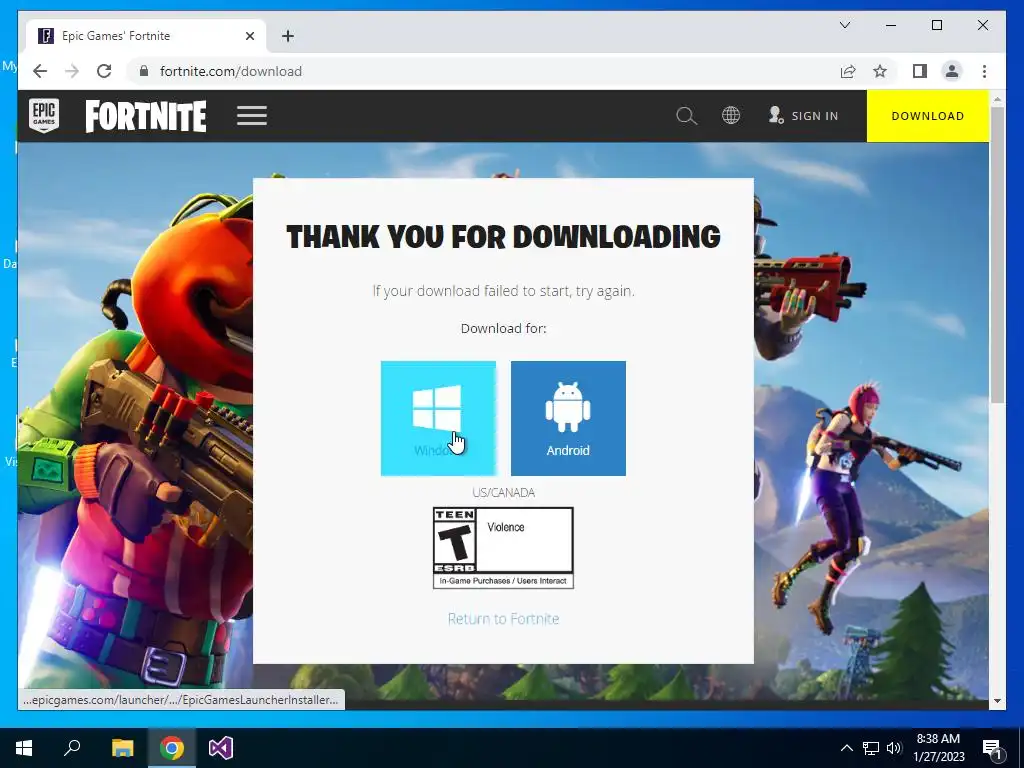The image size is (1024, 768).
Task: Click the scrollbar down arrow
Action: (x=997, y=701)
